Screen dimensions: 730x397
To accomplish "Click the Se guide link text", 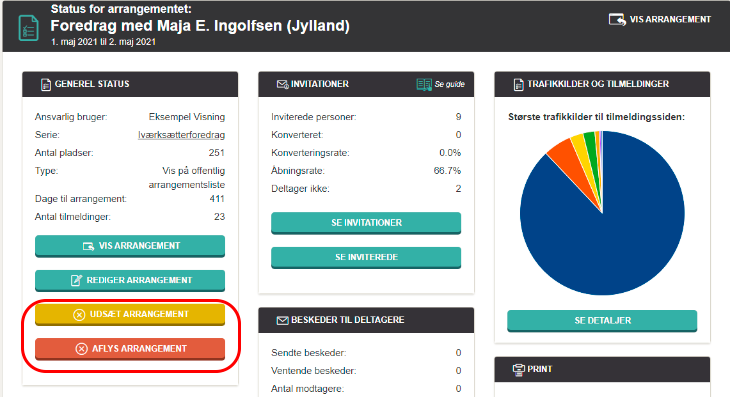I will 450,84.
